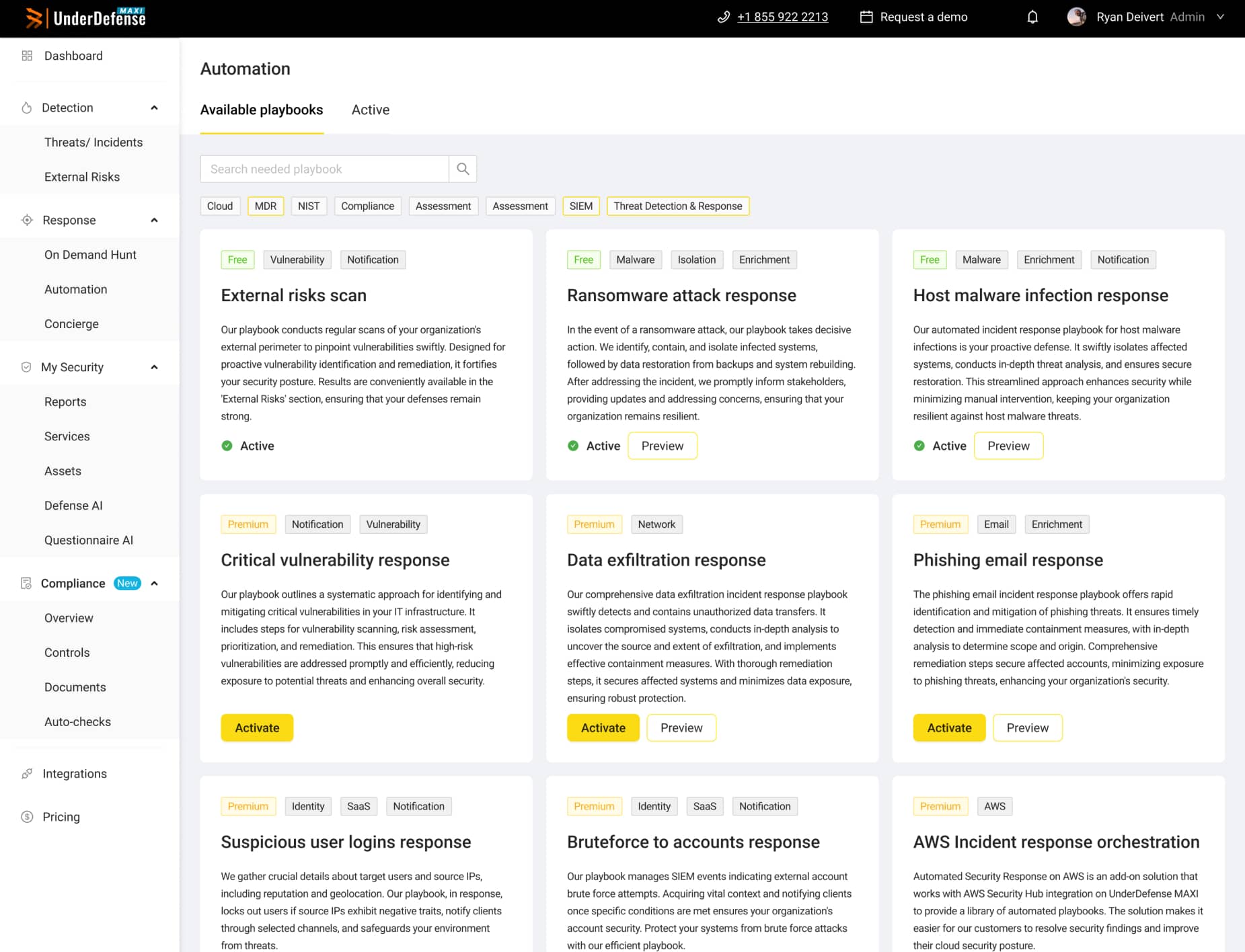Open Suspicious user logins response title
This screenshot has width=1245, height=952.
pyautogui.click(x=346, y=842)
